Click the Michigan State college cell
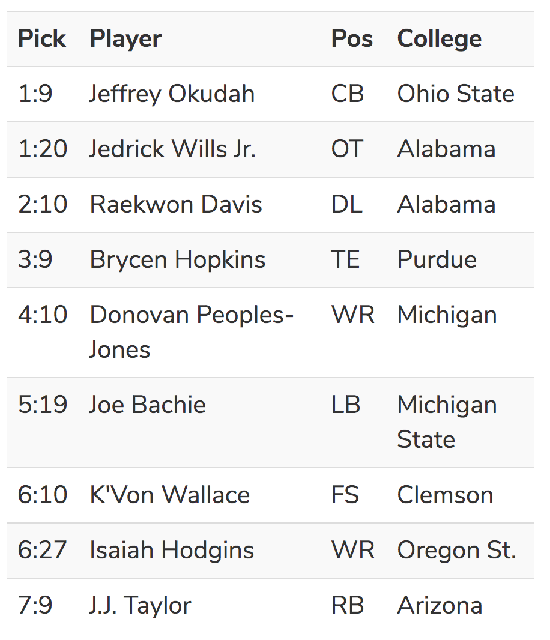This screenshot has width=550, height=640. (x=447, y=422)
